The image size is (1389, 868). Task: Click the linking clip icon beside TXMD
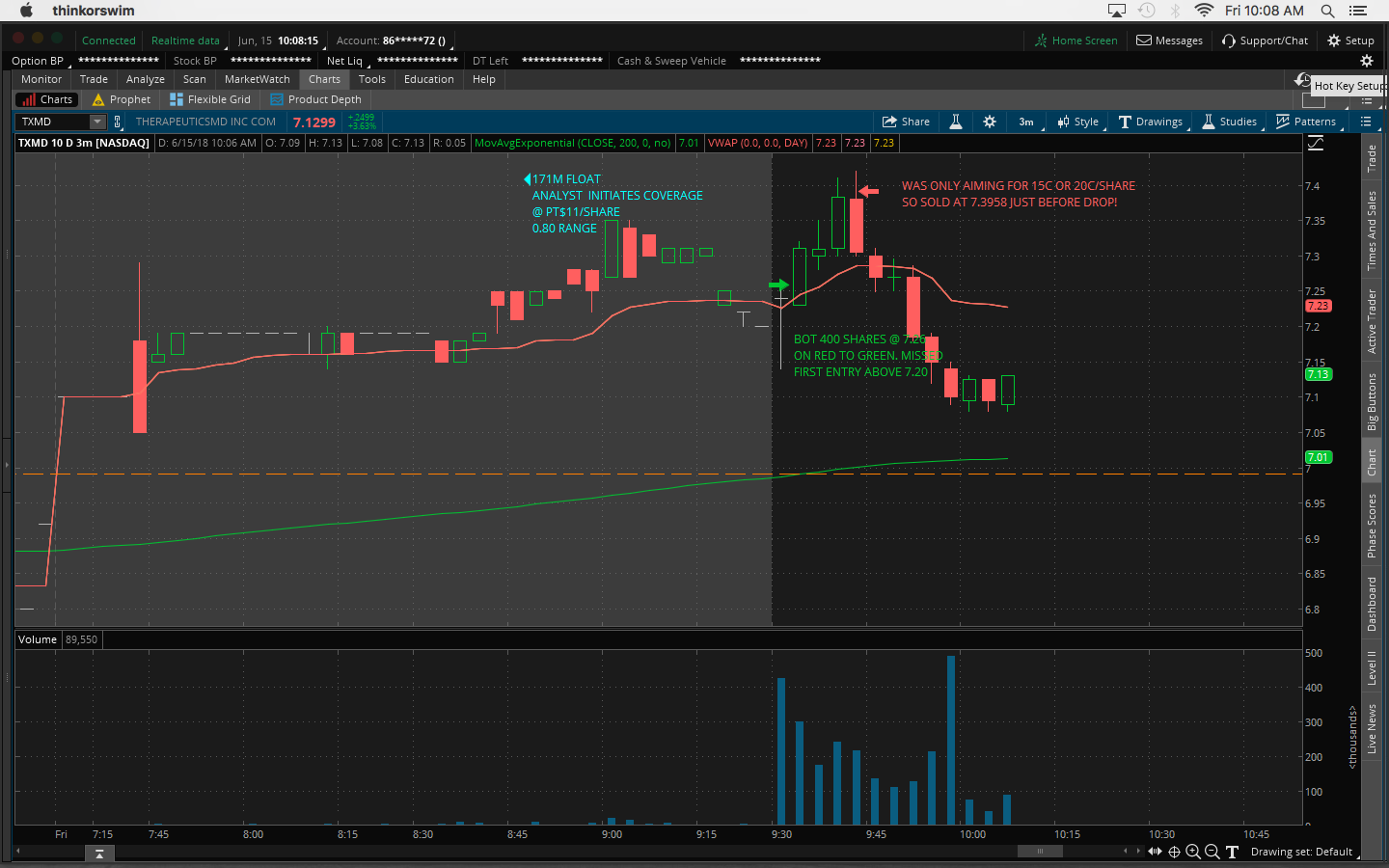point(118,122)
